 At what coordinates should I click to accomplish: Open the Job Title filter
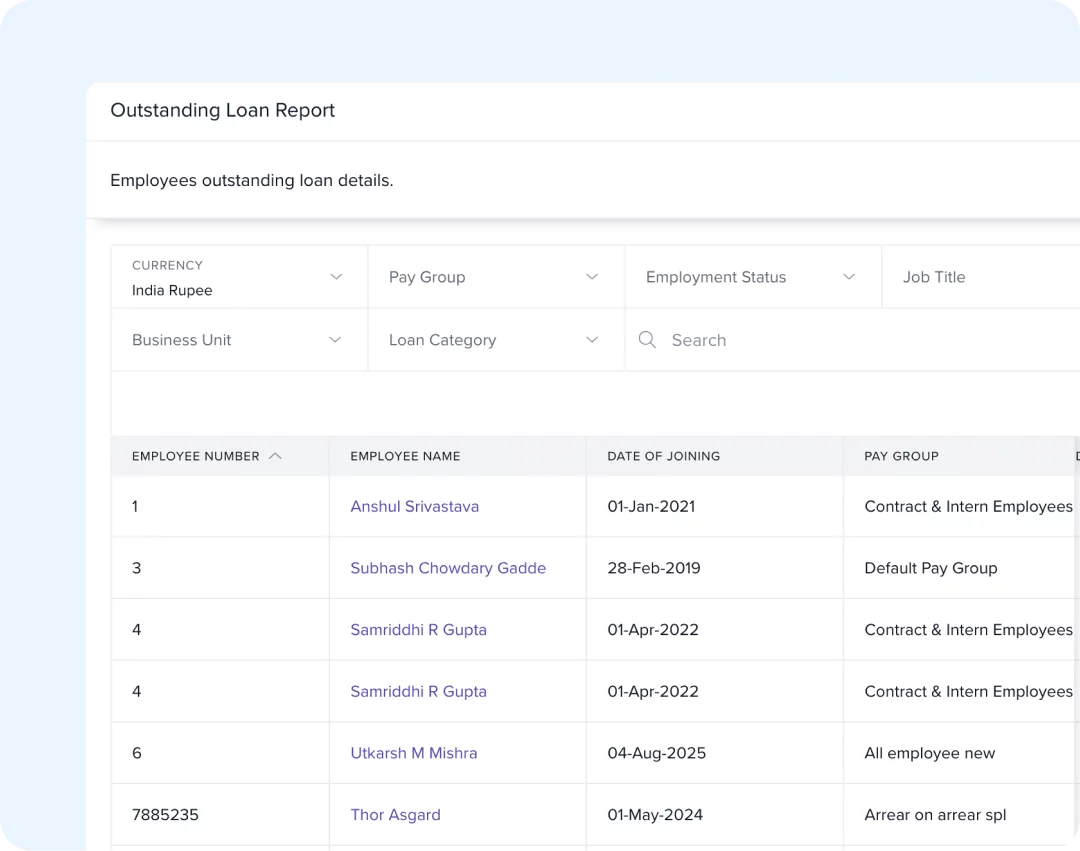point(981,277)
